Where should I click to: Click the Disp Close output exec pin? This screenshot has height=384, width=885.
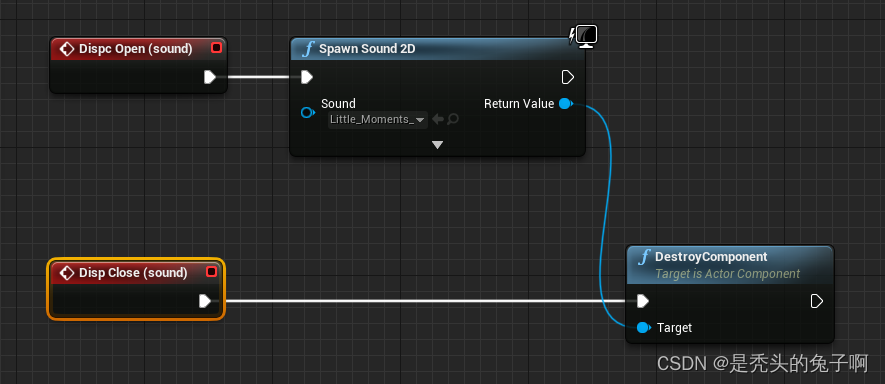tap(205, 301)
